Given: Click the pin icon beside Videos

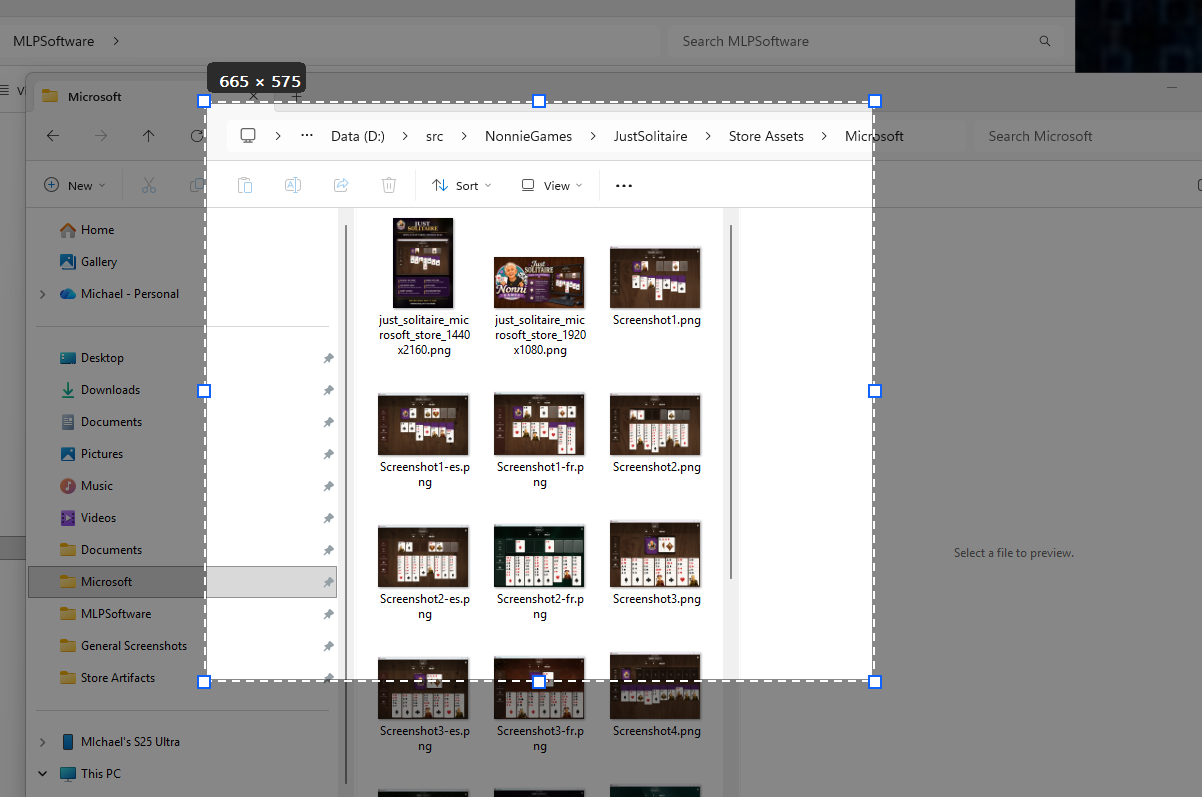Looking at the screenshot, I should pos(328,518).
